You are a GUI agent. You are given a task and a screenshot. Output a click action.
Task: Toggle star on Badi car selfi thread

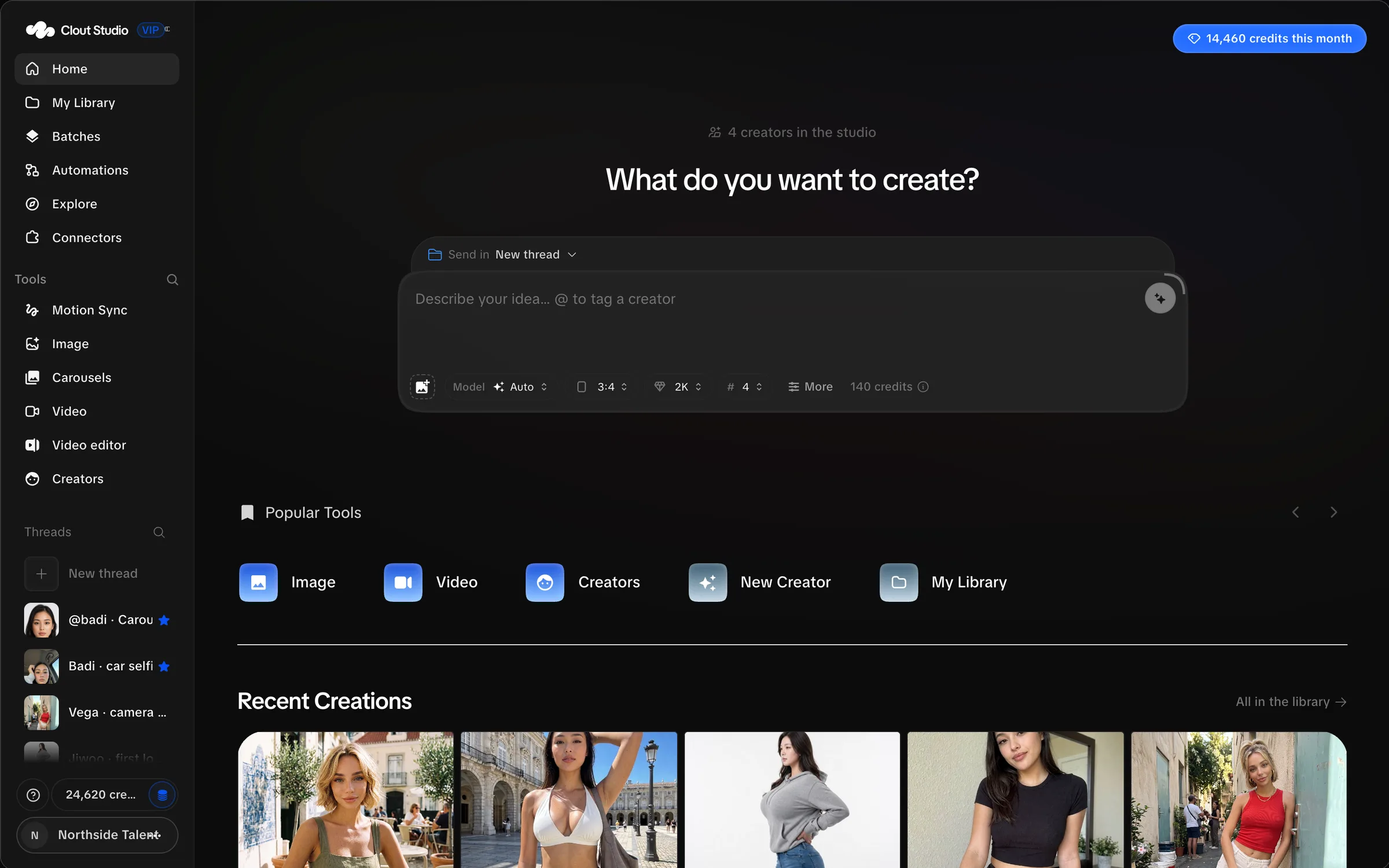(x=164, y=667)
